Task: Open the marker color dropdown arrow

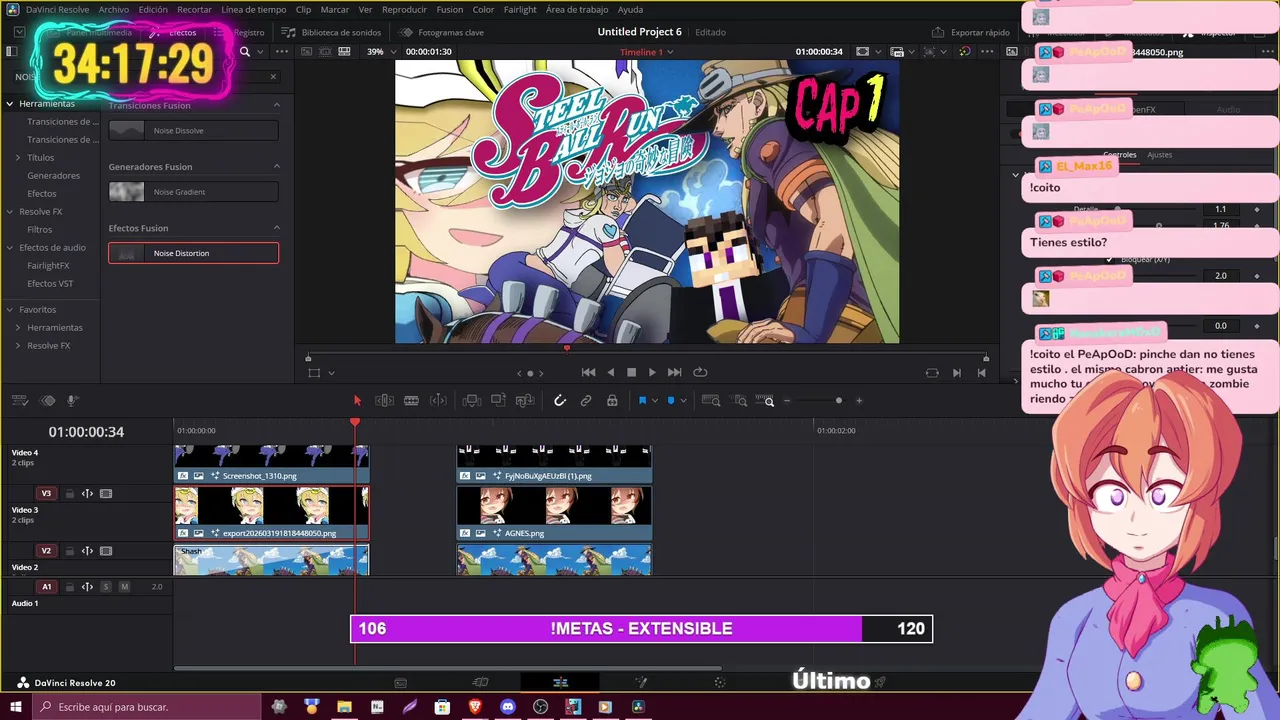Action: click(x=684, y=401)
